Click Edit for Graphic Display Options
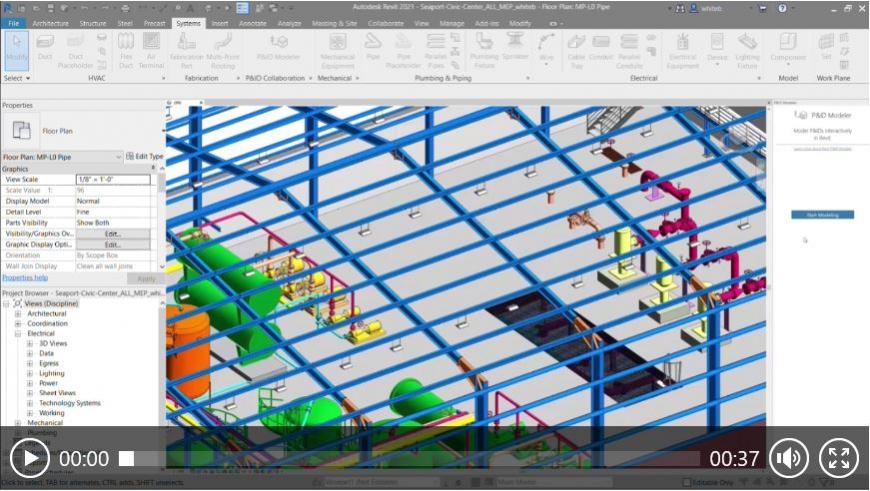 [x=113, y=245]
